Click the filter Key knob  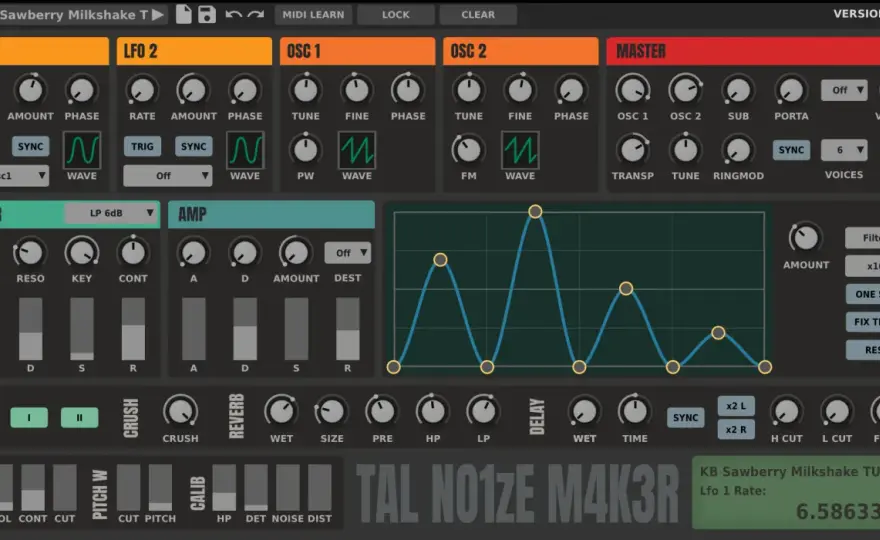point(81,253)
